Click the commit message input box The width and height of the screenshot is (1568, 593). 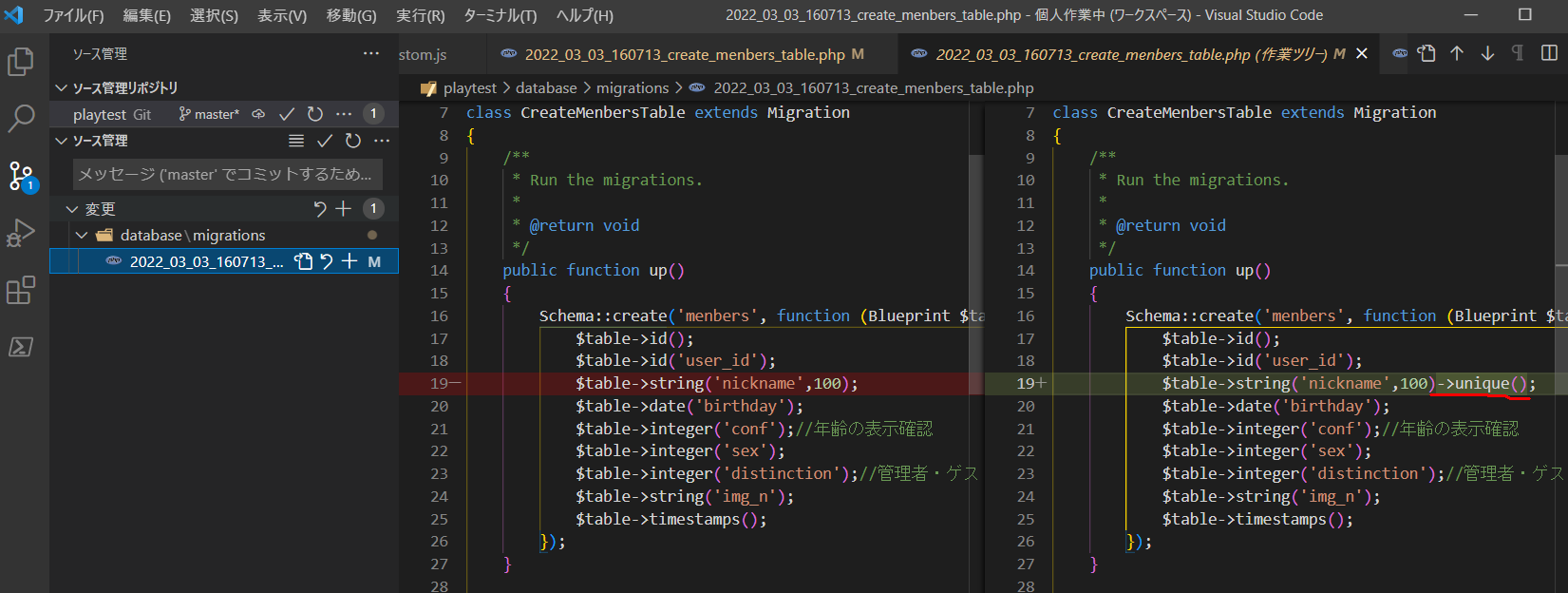(228, 174)
